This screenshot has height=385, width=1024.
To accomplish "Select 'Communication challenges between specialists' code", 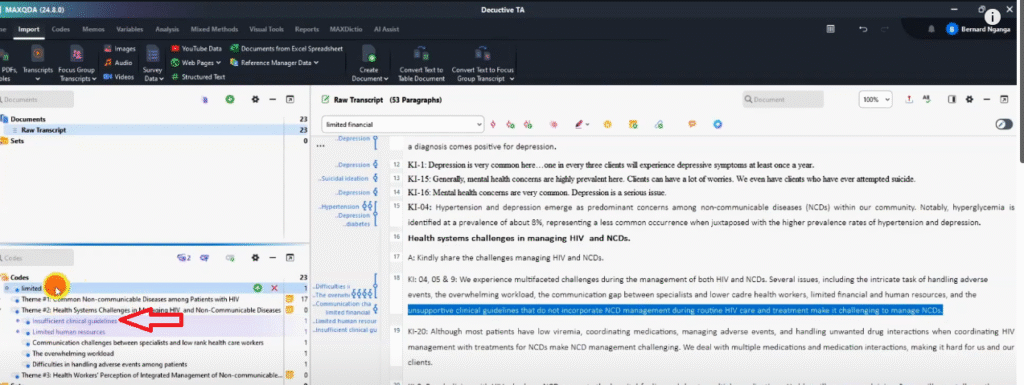I will click(x=148, y=343).
